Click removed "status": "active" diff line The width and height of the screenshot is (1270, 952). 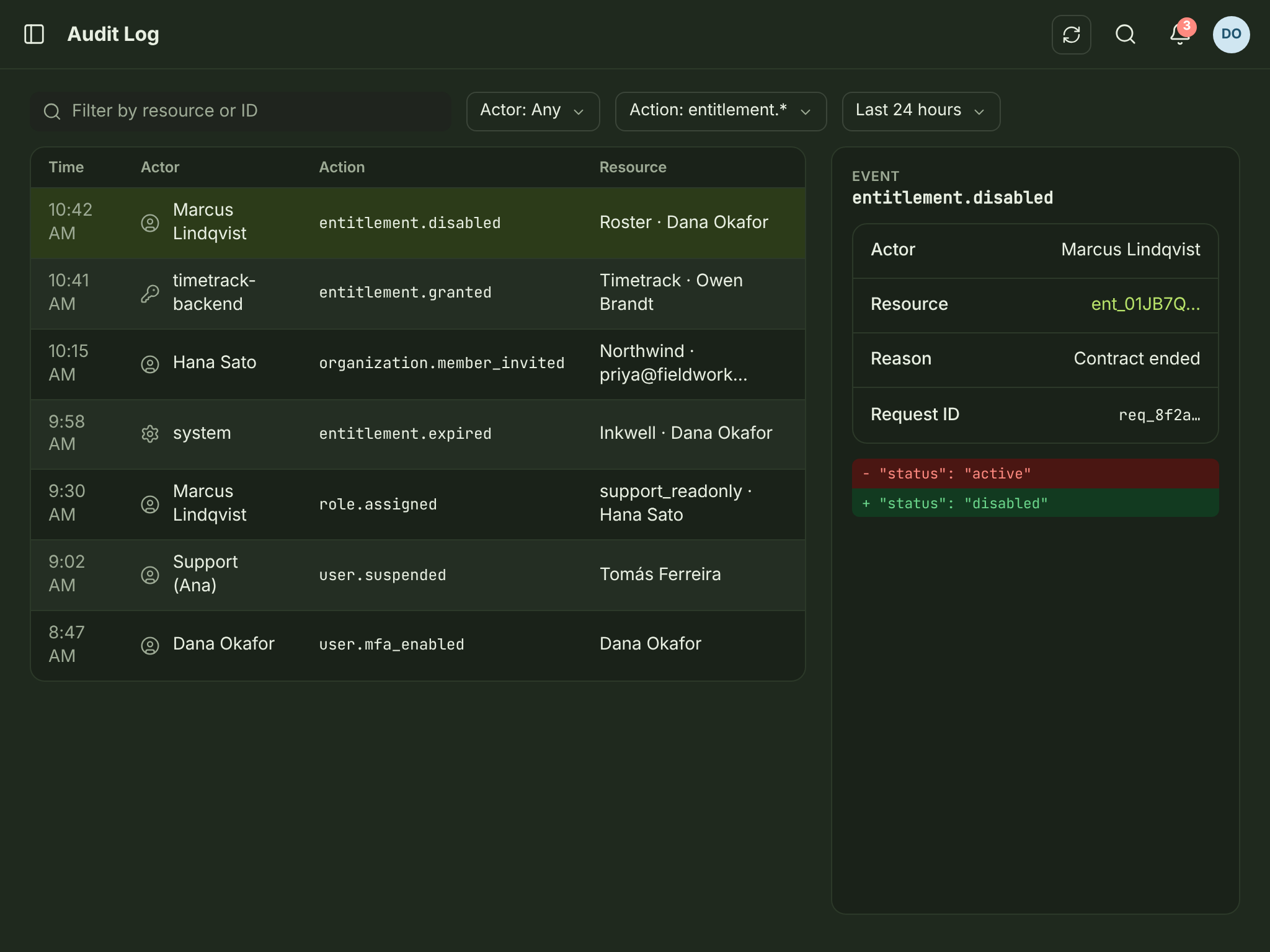click(1035, 474)
